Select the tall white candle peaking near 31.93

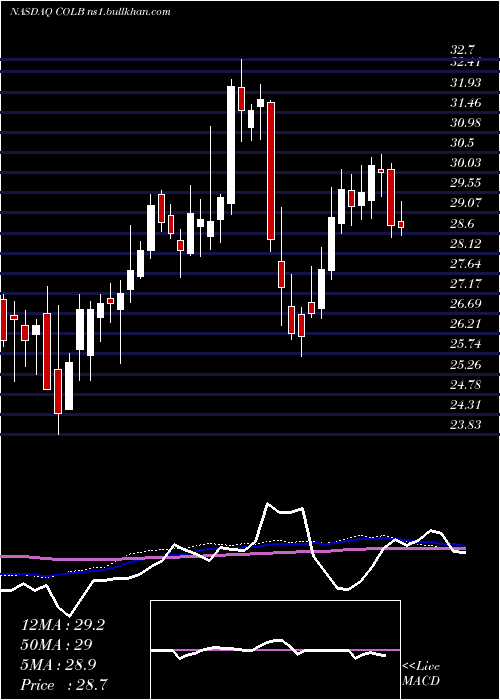click(x=231, y=145)
